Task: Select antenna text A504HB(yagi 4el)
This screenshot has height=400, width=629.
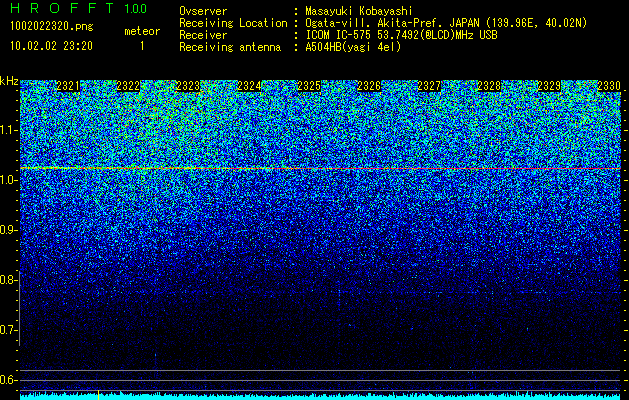Action: (x=353, y=47)
